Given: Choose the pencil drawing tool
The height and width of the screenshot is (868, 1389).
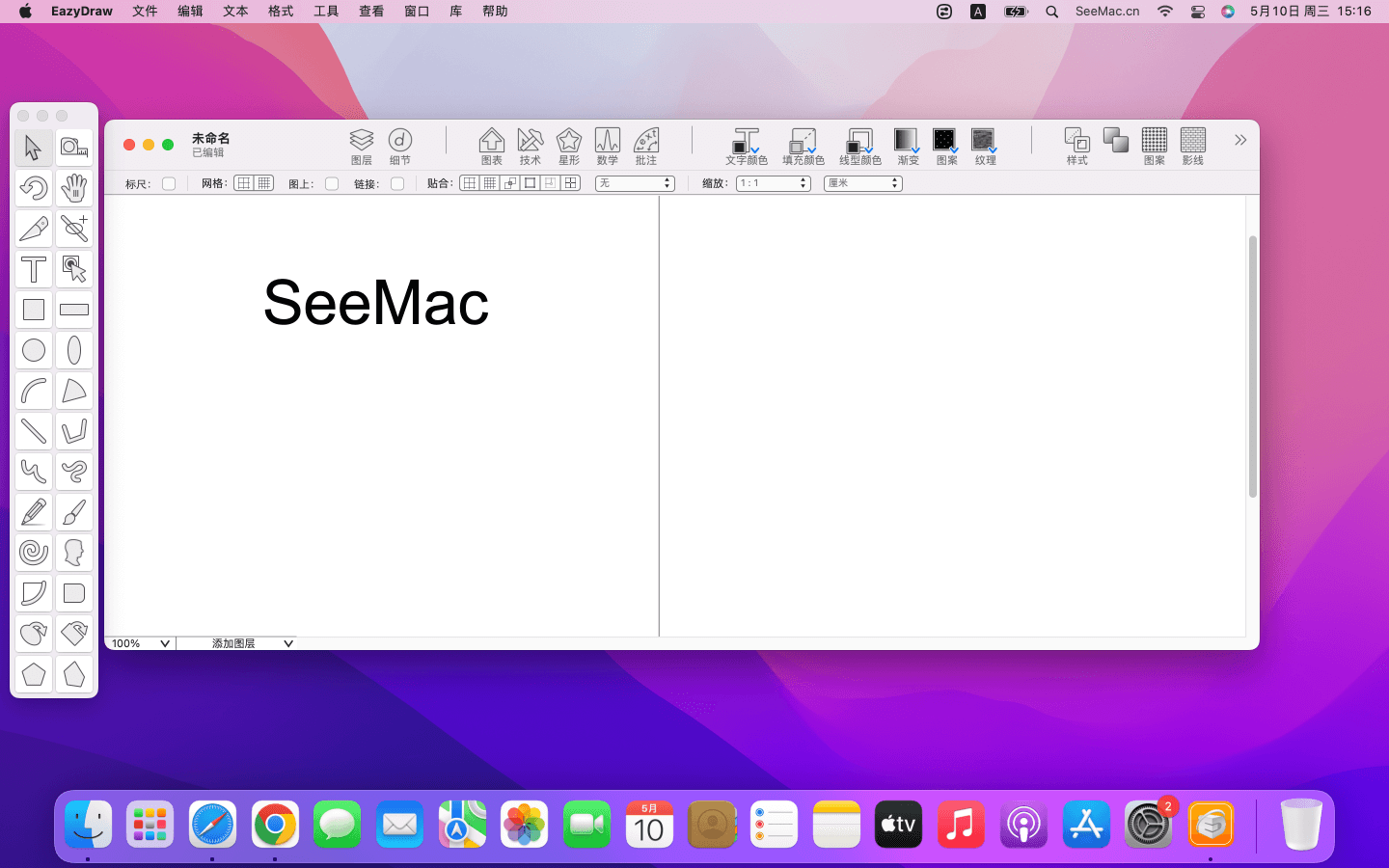Looking at the screenshot, I should (x=33, y=512).
